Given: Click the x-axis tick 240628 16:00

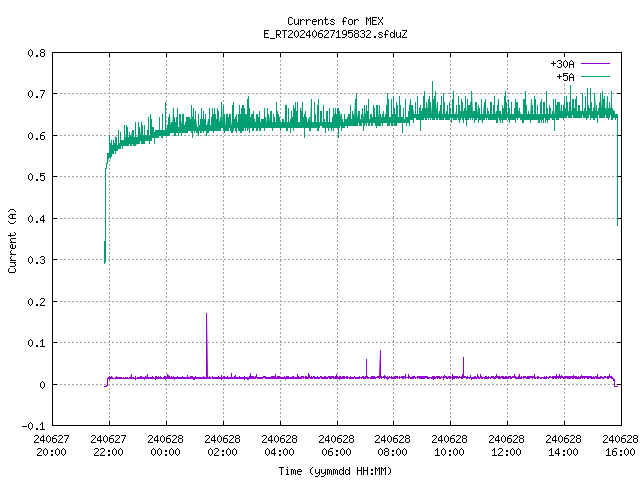Looking at the screenshot, I should (620, 445).
